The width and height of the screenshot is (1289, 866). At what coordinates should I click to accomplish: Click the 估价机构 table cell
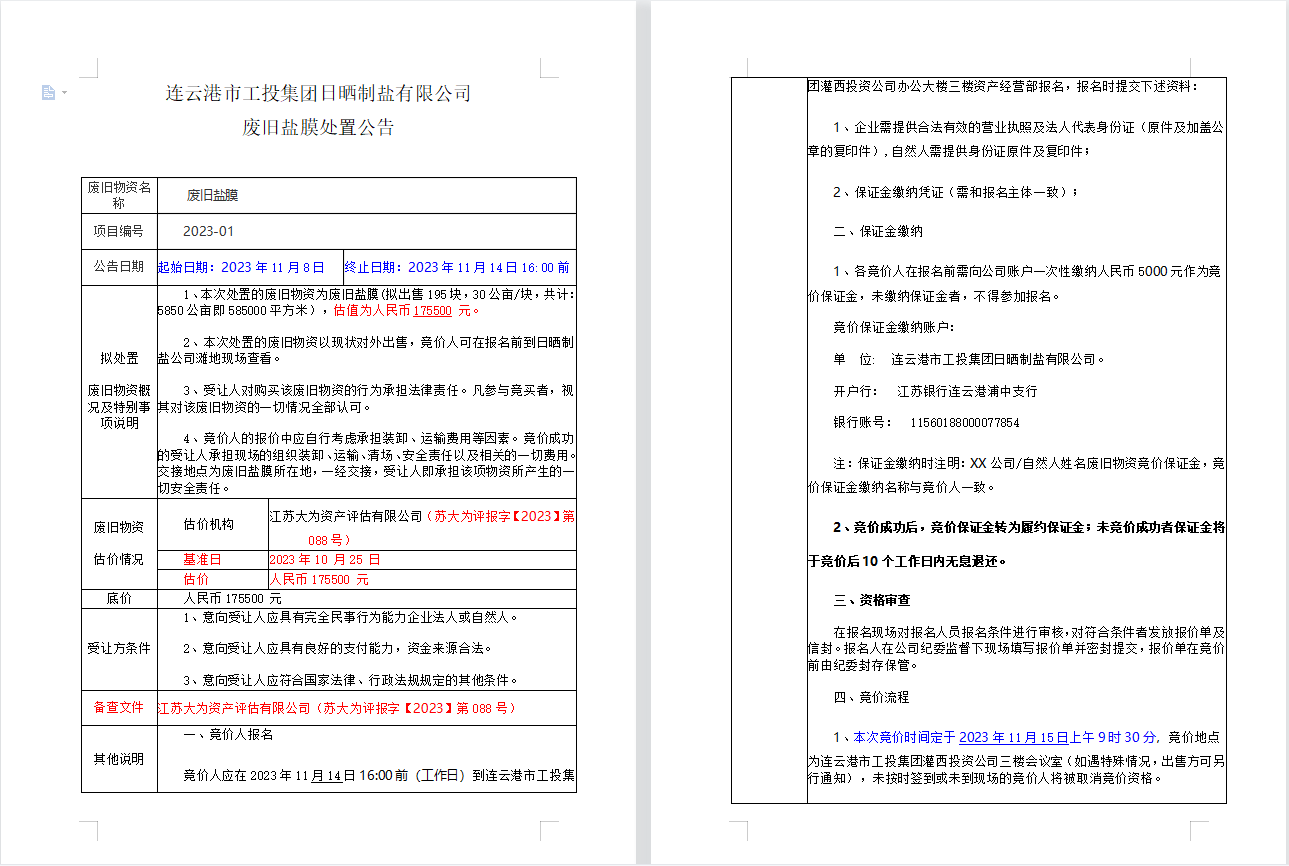click(x=208, y=524)
